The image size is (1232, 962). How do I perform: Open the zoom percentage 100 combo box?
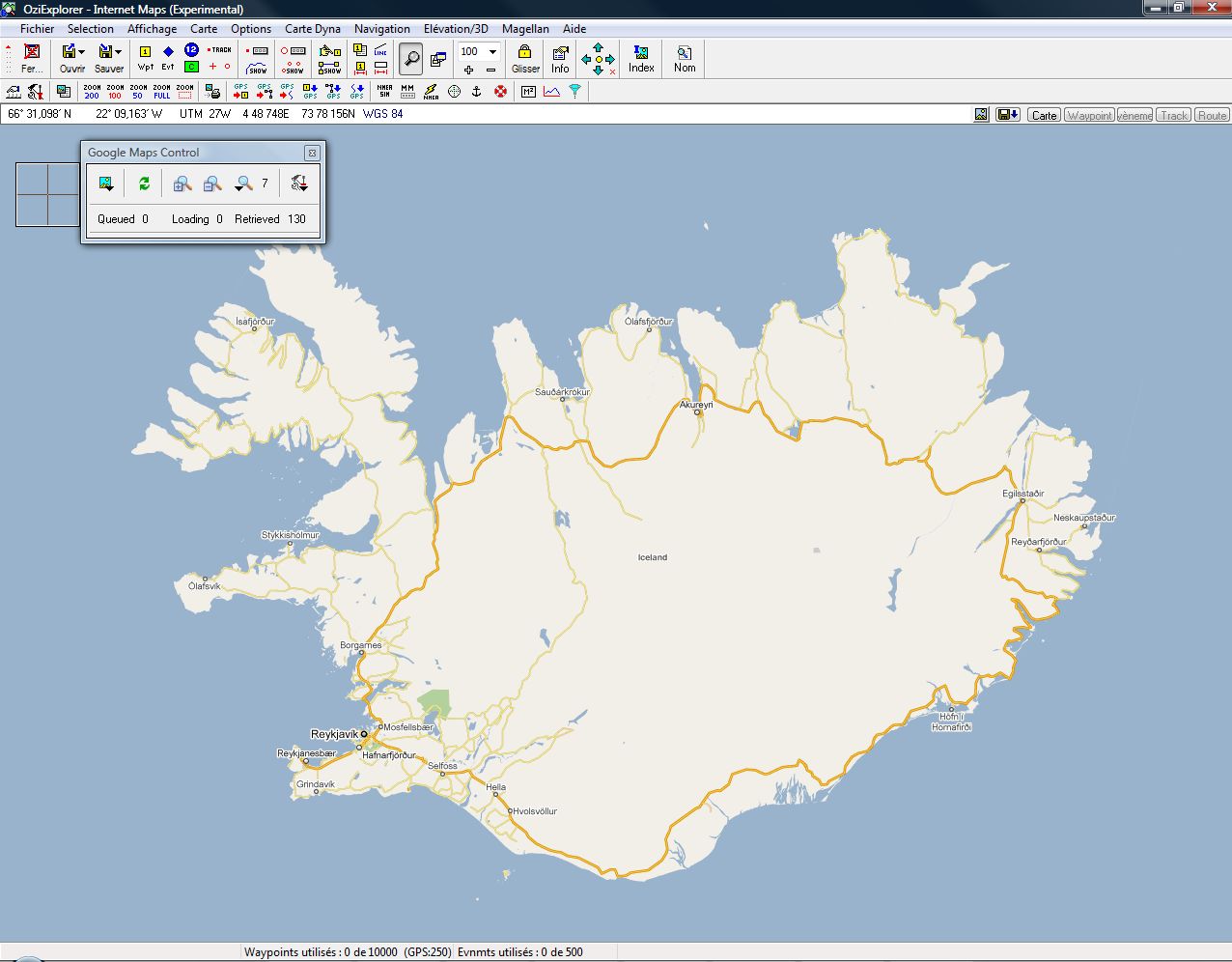pyautogui.click(x=492, y=51)
